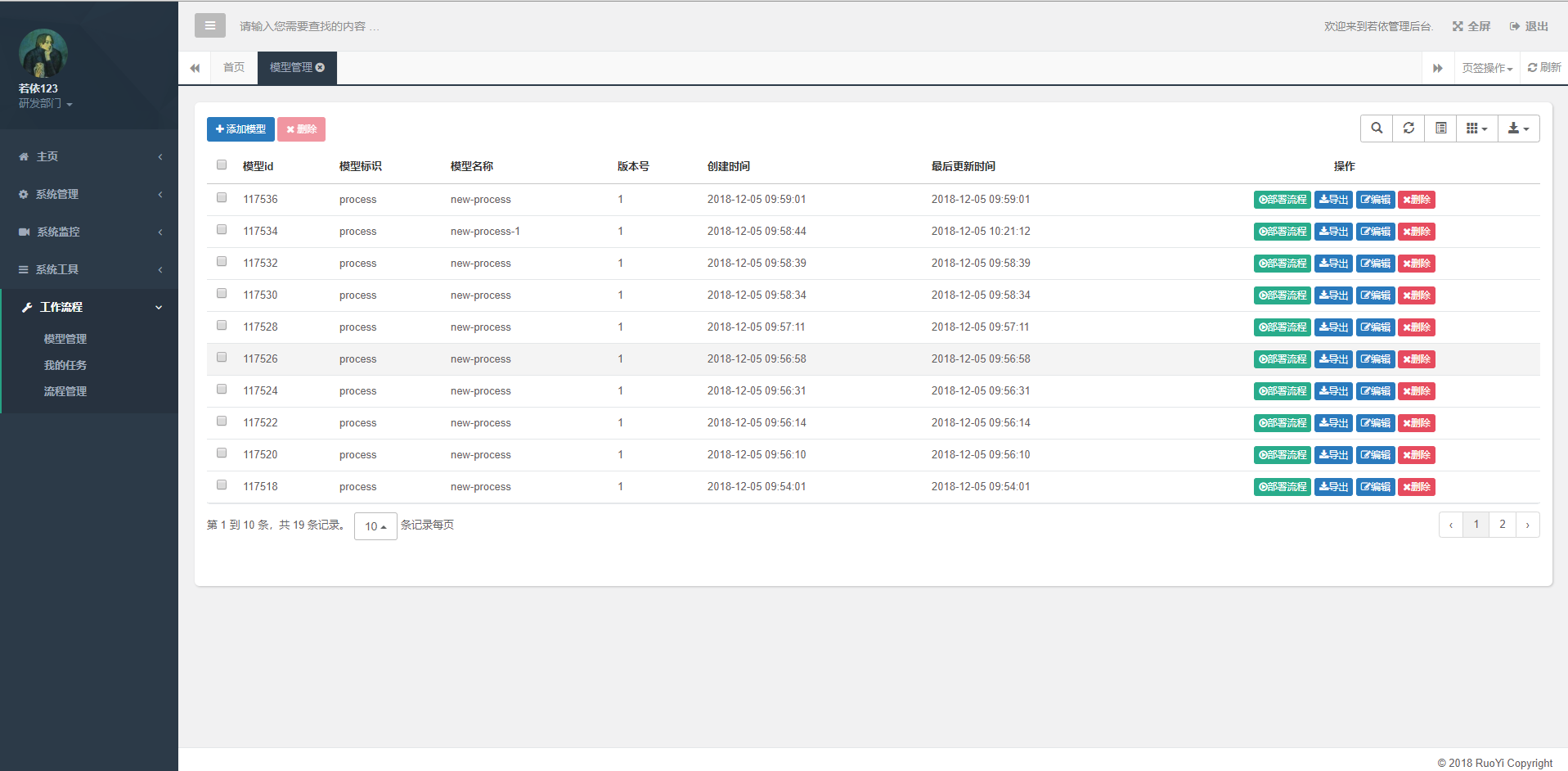1568x771 pixels.
Task: Deploy the process for model 117534
Action: tap(1282, 232)
